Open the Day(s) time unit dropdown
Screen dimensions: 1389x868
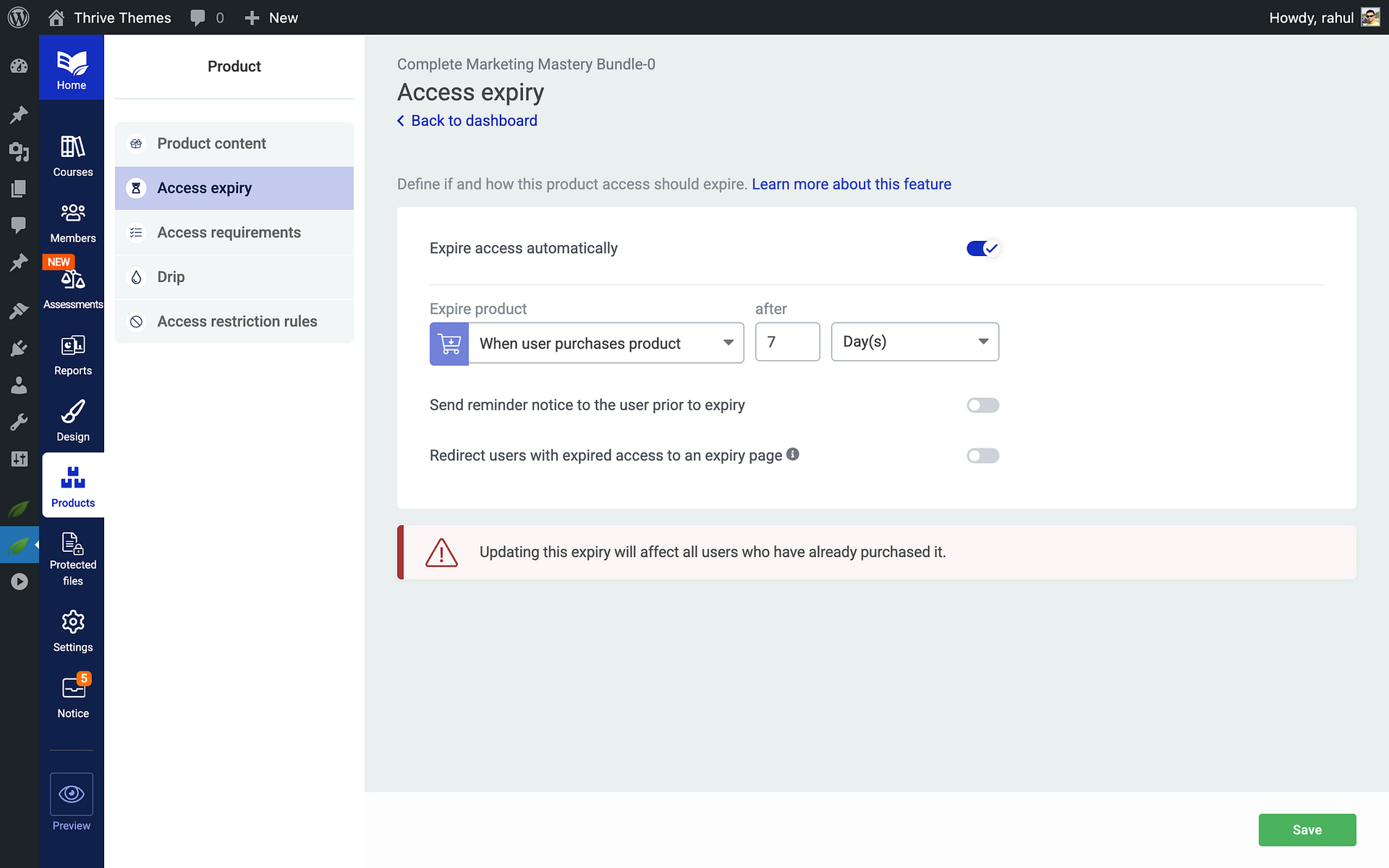[x=914, y=341]
